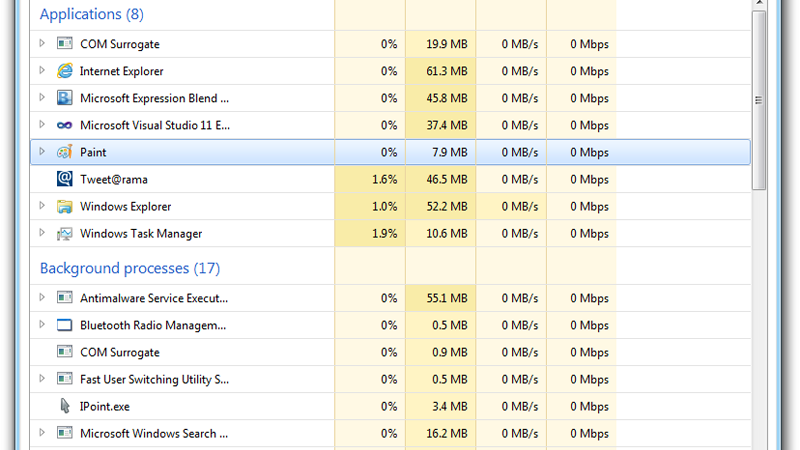The width and height of the screenshot is (800, 450).
Task: Click the Windows Explorer folder icon
Action: pos(65,206)
